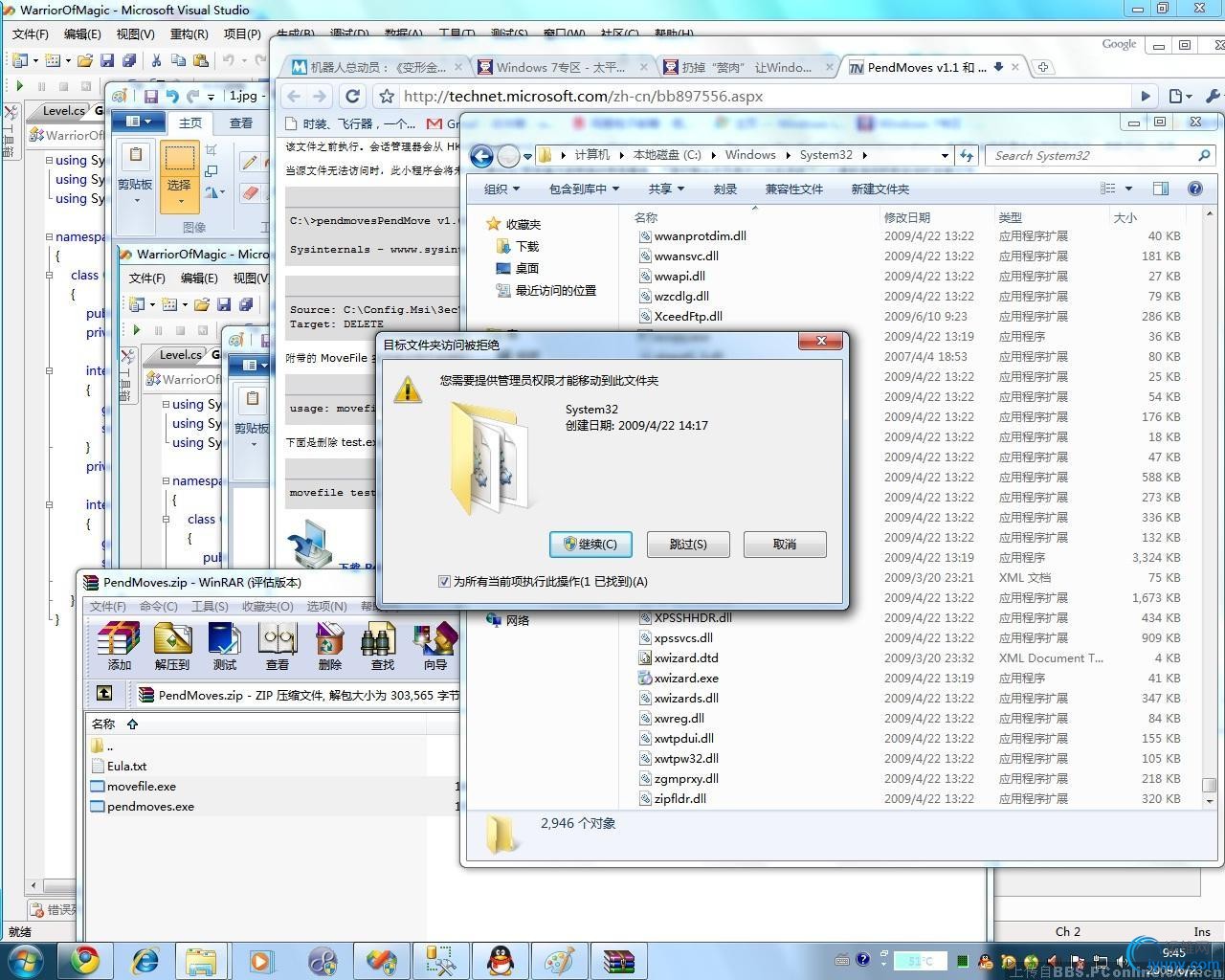Screen dimensions: 1225x980
Task: Click the Search System32 input field
Action: pos(1091,156)
